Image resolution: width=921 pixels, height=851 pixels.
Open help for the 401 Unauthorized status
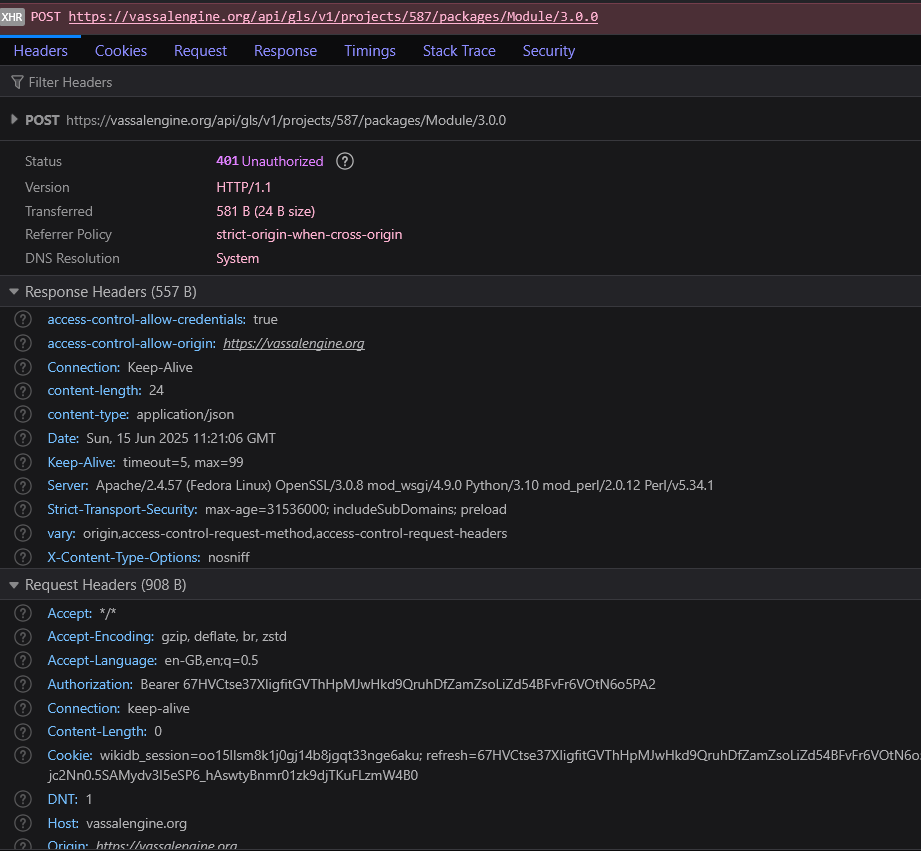coord(345,161)
